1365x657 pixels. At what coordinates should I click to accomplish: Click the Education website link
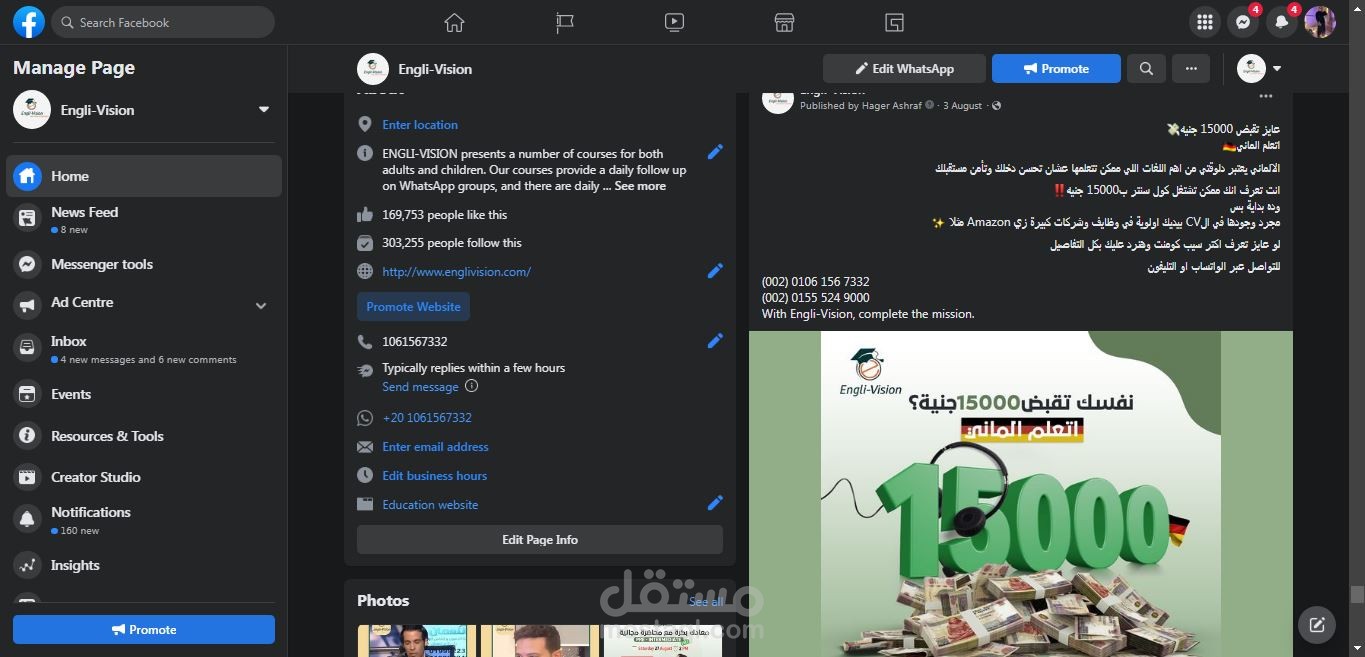tap(430, 505)
